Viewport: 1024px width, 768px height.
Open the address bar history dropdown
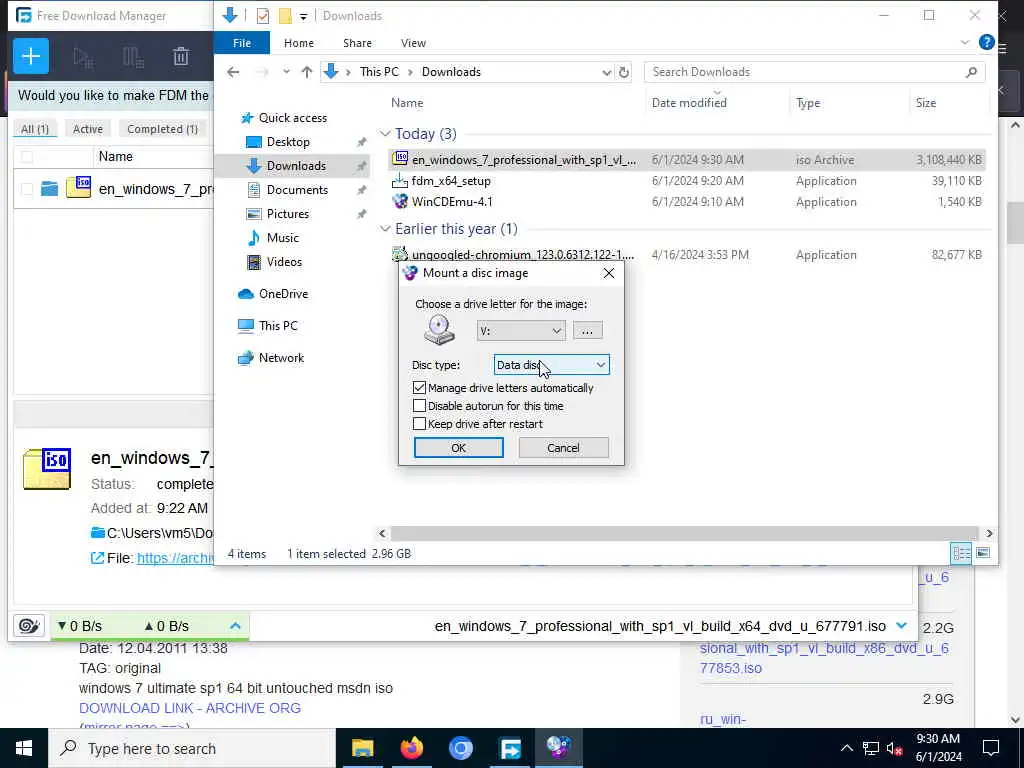point(606,72)
